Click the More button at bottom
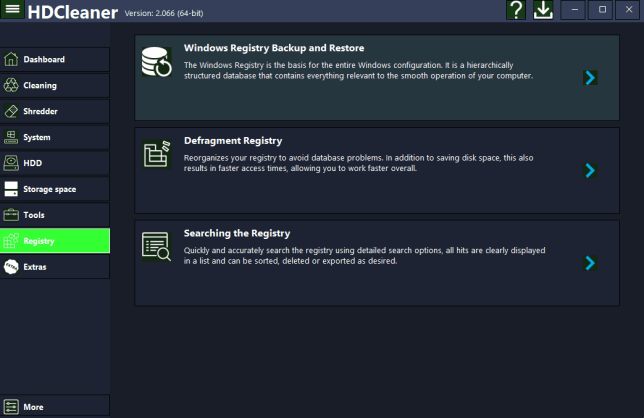The image size is (644, 418). (x=54, y=407)
